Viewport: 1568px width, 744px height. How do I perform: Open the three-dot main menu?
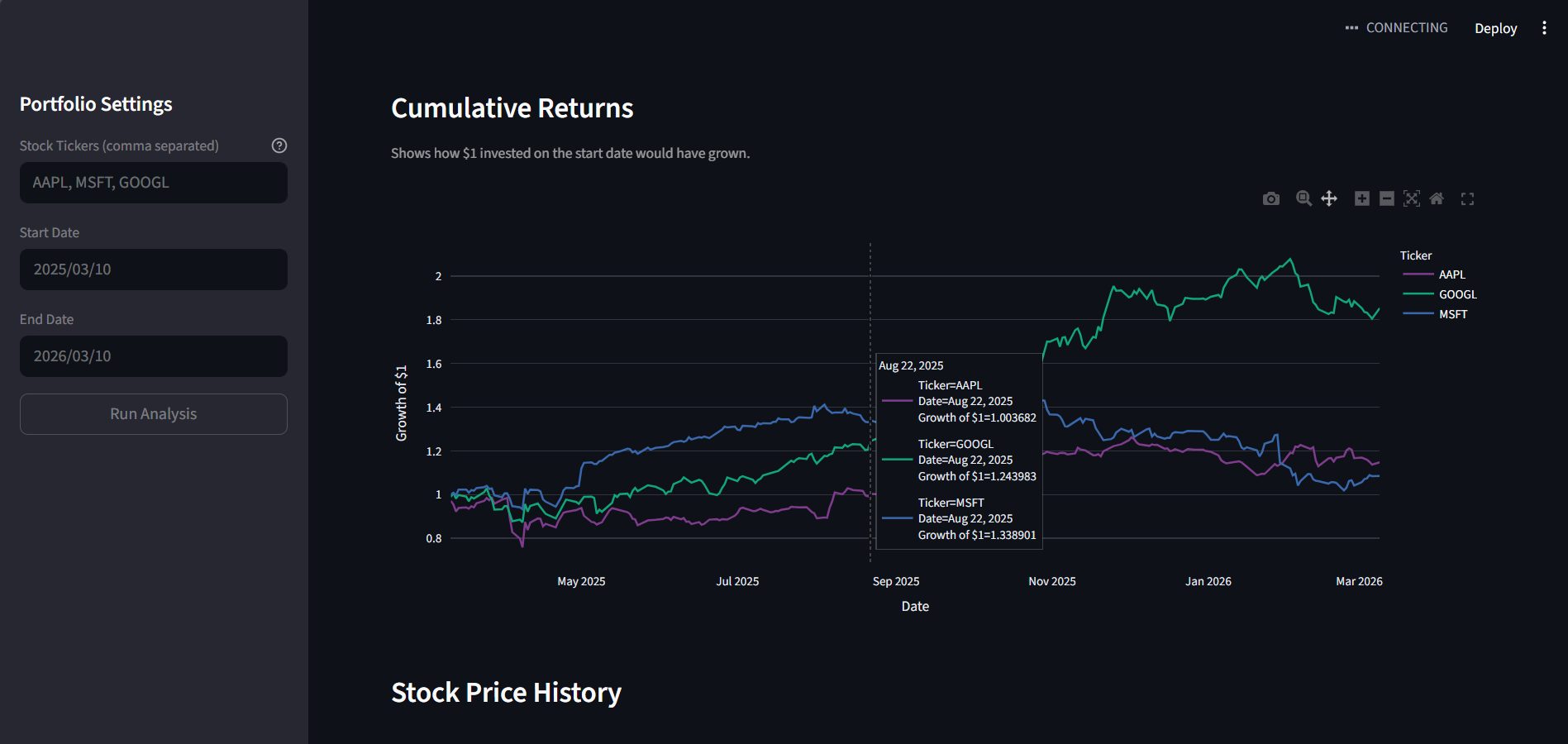(x=1544, y=28)
